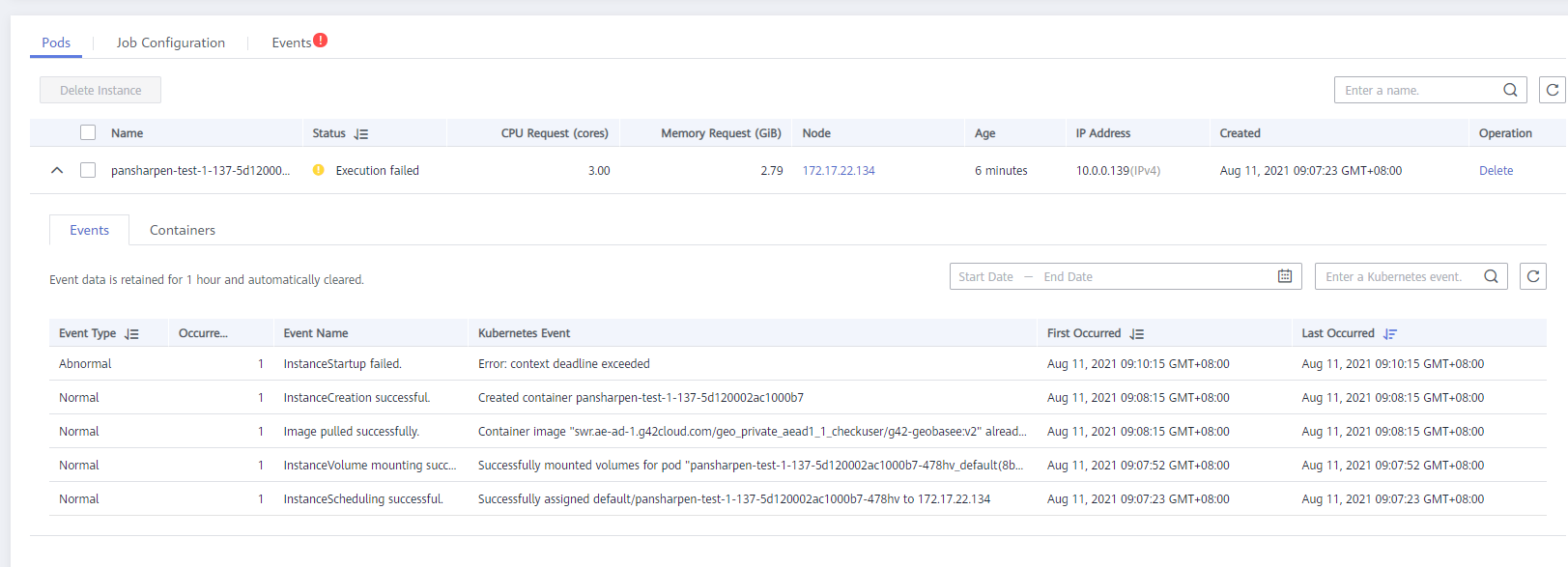Viewport: 1568px width, 567px height.
Task: Click the Kubernetes event search icon
Action: [1491, 276]
